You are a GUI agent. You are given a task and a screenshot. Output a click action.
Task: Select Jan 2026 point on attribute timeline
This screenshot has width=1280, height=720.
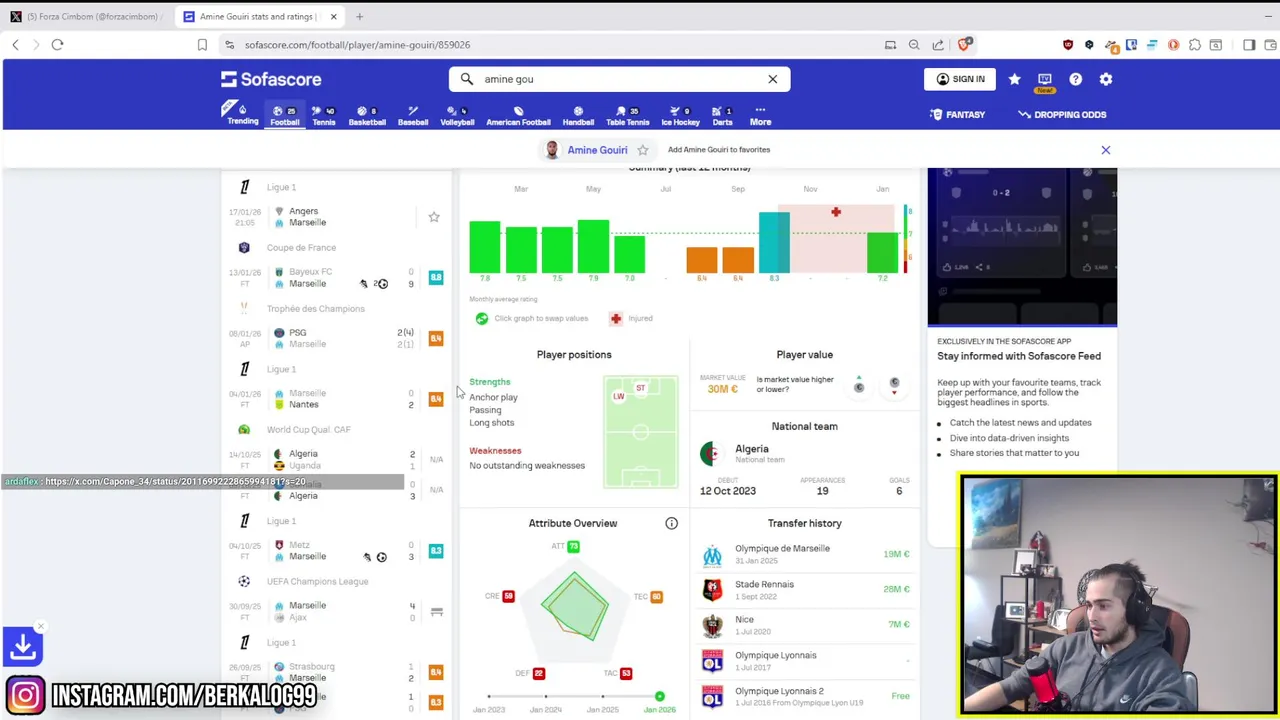[x=660, y=696]
